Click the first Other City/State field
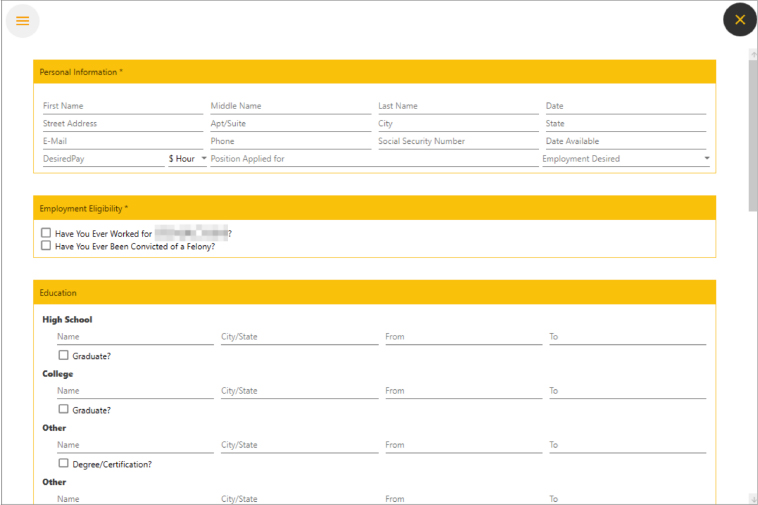 [x=300, y=445]
